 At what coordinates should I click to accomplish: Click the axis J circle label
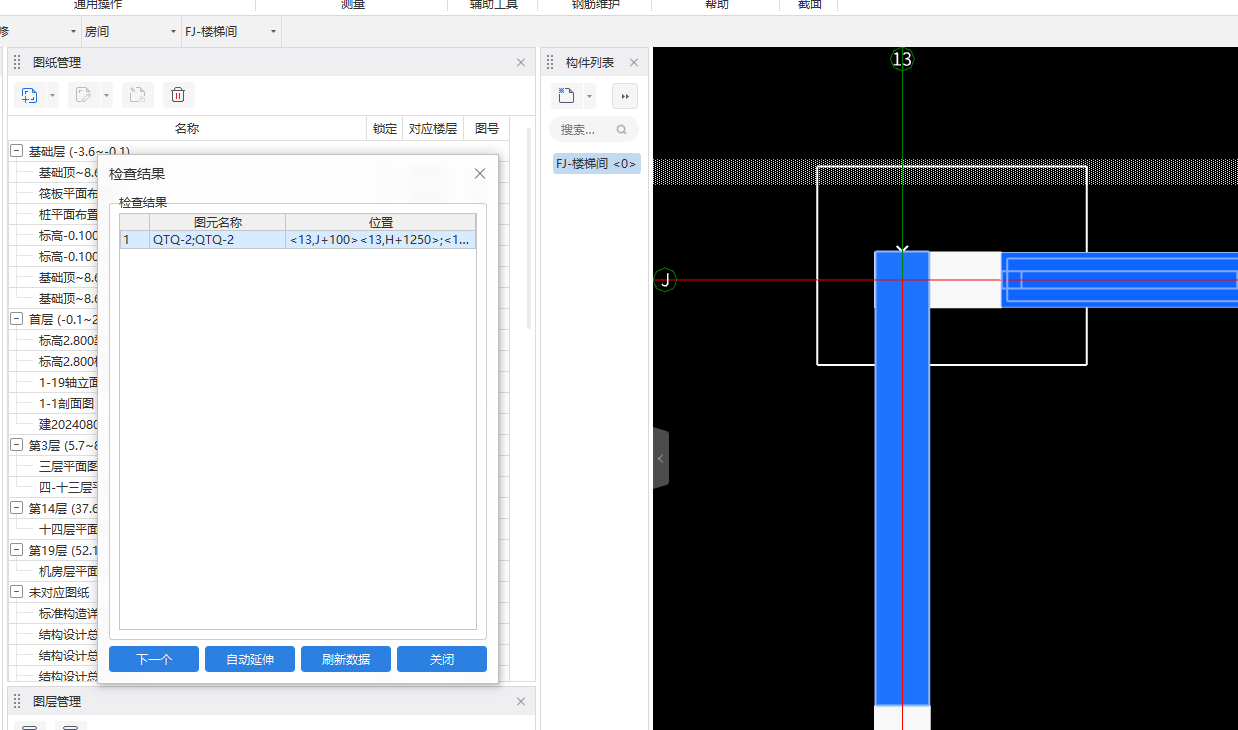(665, 280)
